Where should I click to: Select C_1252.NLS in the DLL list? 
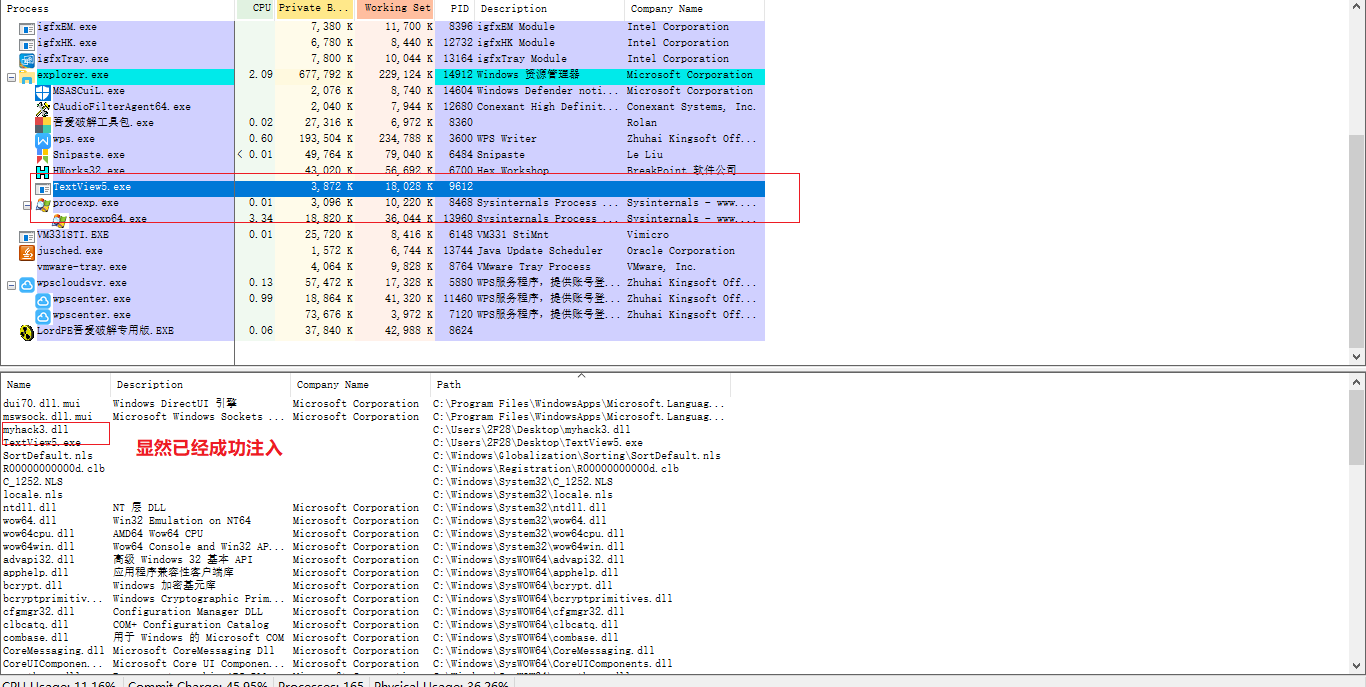point(33,481)
